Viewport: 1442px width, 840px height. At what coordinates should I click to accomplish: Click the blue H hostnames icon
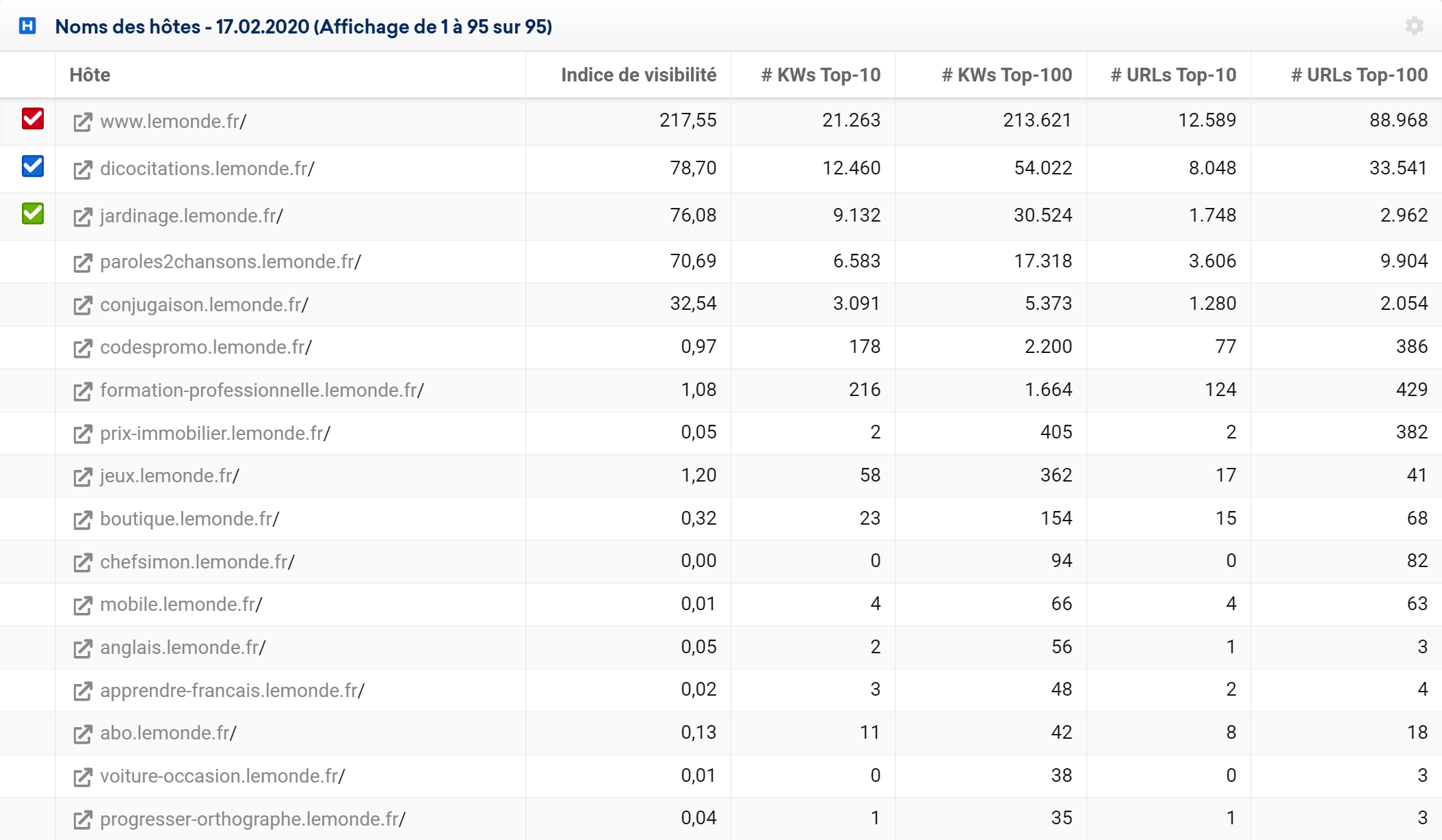27,26
